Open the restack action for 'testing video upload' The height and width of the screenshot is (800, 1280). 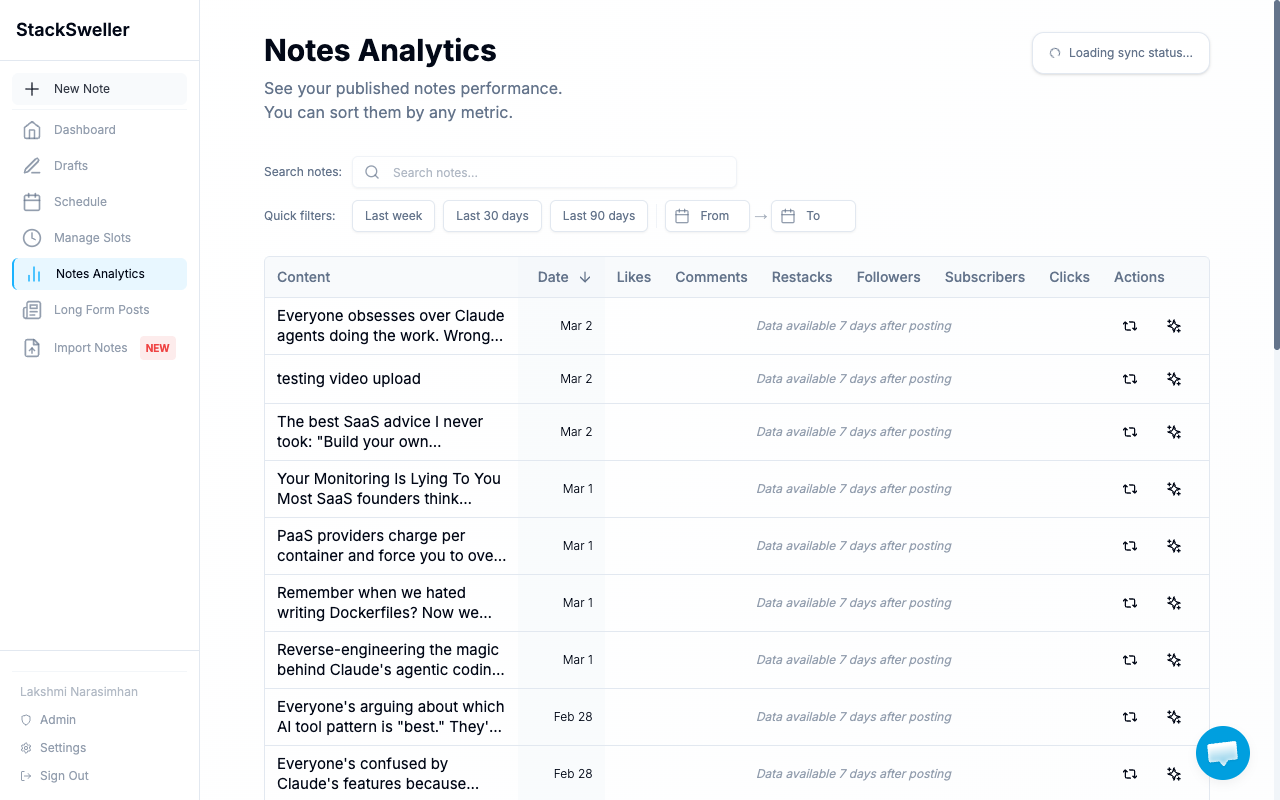pos(1129,379)
